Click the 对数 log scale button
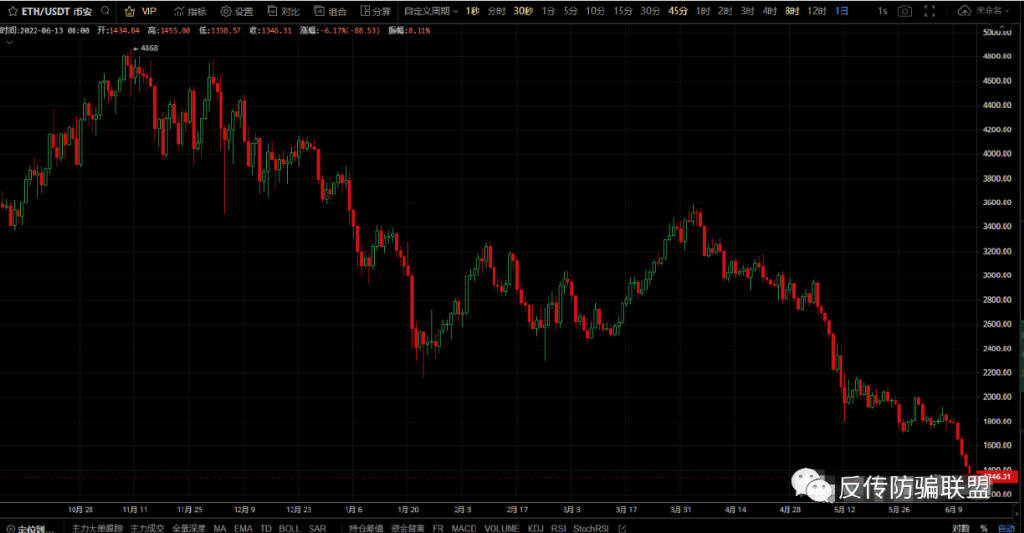The width and height of the screenshot is (1024, 533). pyautogui.click(x=960, y=527)
